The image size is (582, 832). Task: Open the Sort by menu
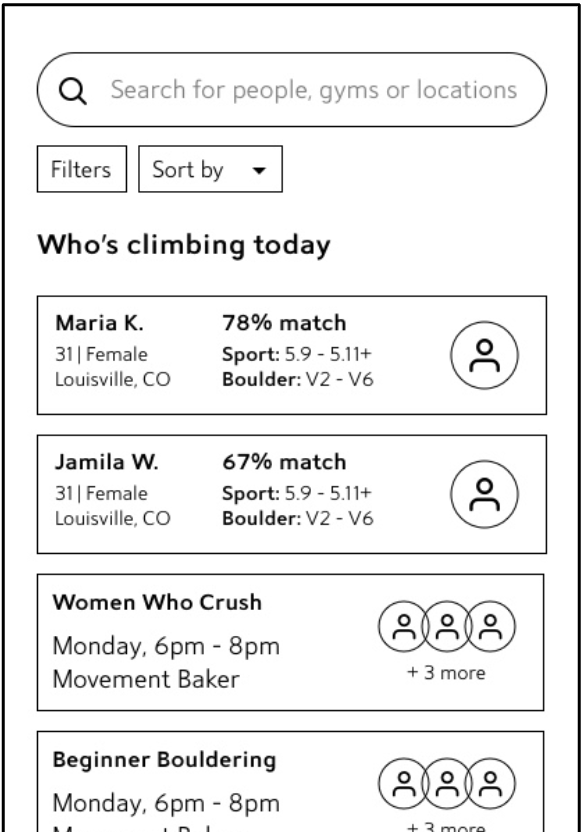pyautogui.click(x=211, y=169)
